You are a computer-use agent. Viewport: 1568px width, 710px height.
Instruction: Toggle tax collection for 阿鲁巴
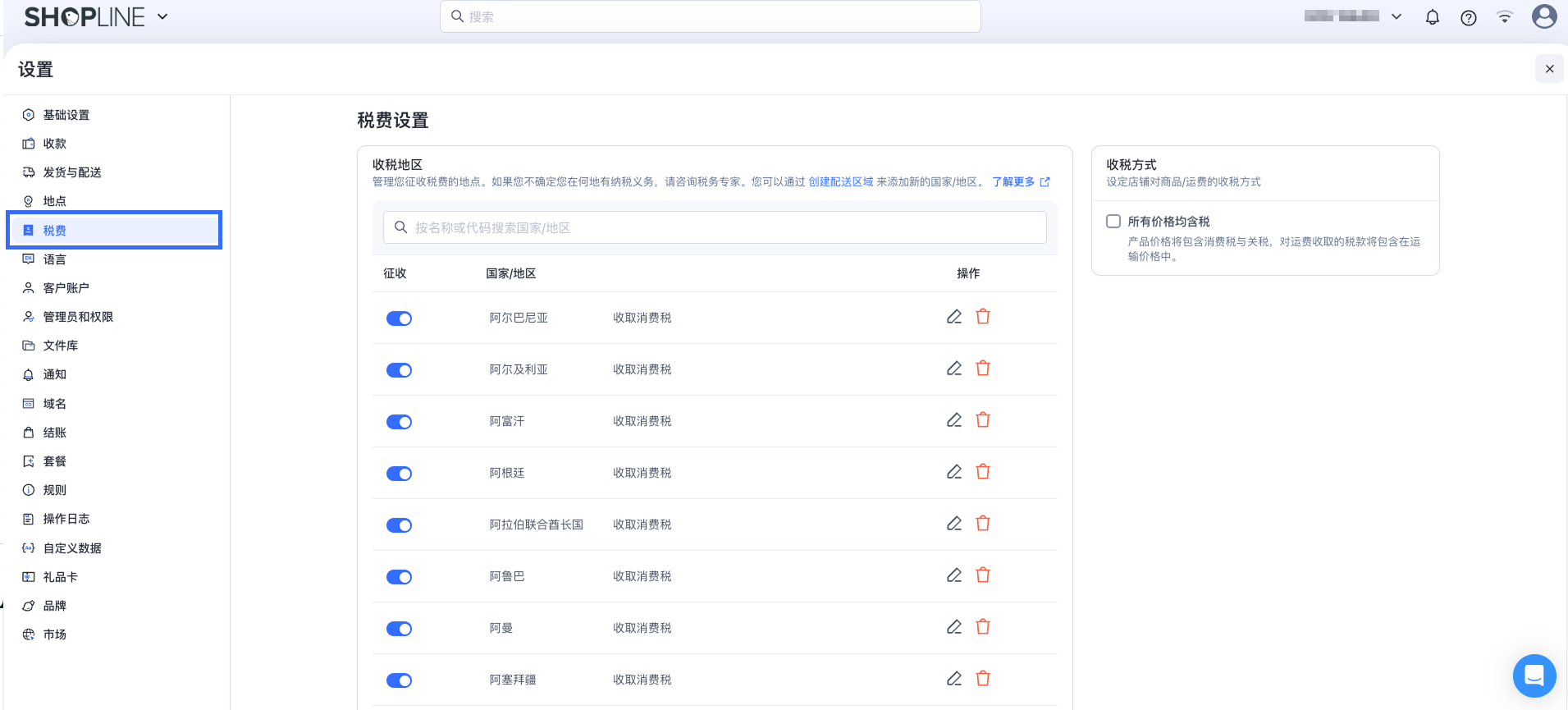coord(399,577)
